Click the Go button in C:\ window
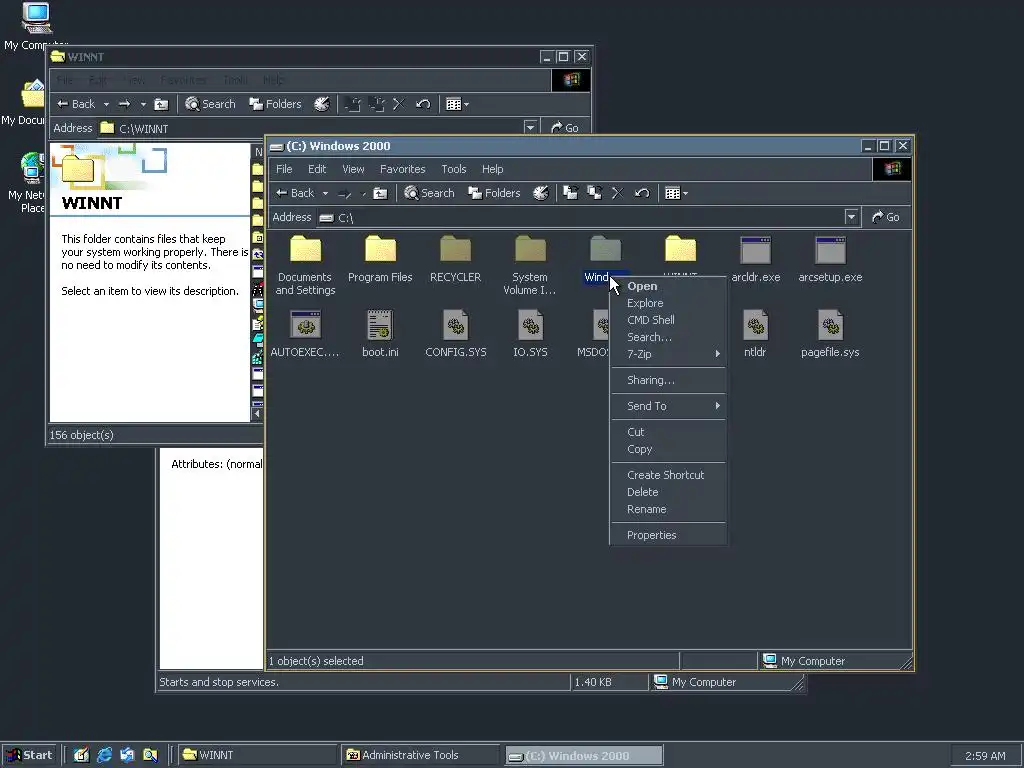1024x768 pixels. 886,217
